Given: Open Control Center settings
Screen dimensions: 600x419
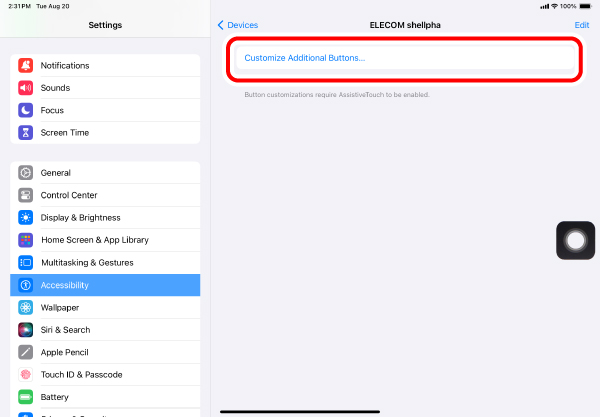Looking at the screenshot, I should (x=105, y=195).
